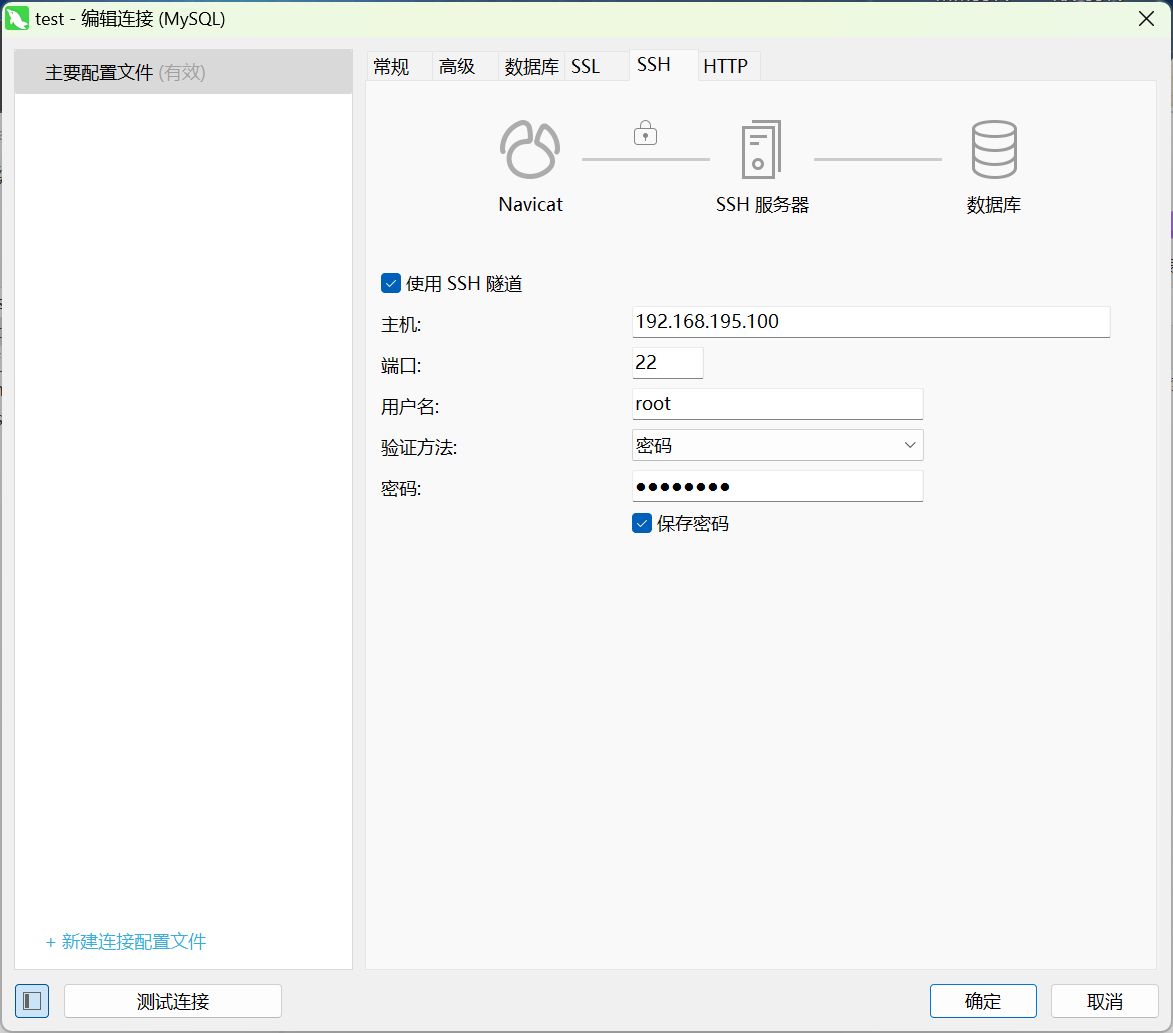This screenshot has height=1033, width=1173.
Task: Focus the 端口 port field showing 22
Action: (x=667, y=363)
